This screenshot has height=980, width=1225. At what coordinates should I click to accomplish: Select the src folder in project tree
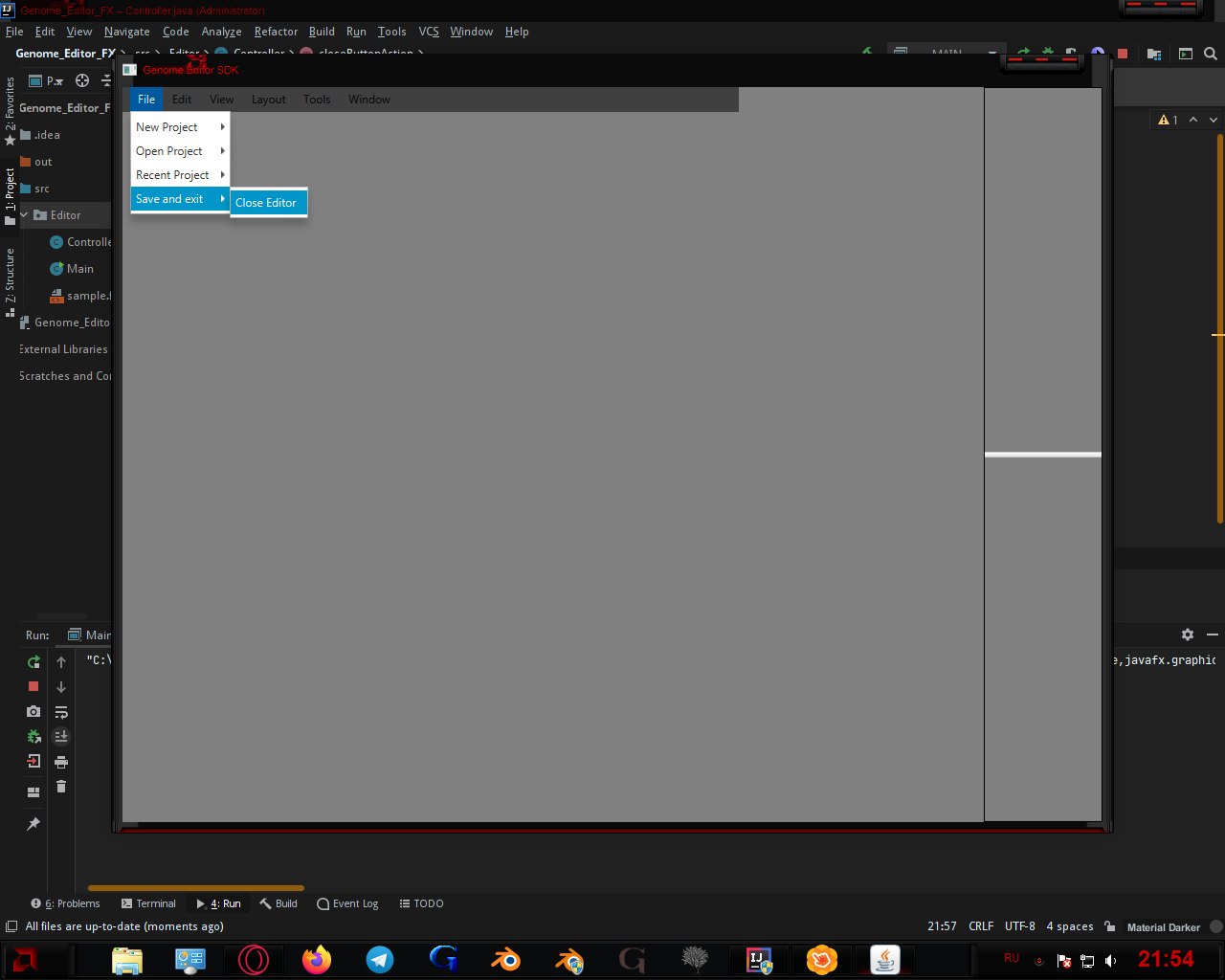[34, 189]
